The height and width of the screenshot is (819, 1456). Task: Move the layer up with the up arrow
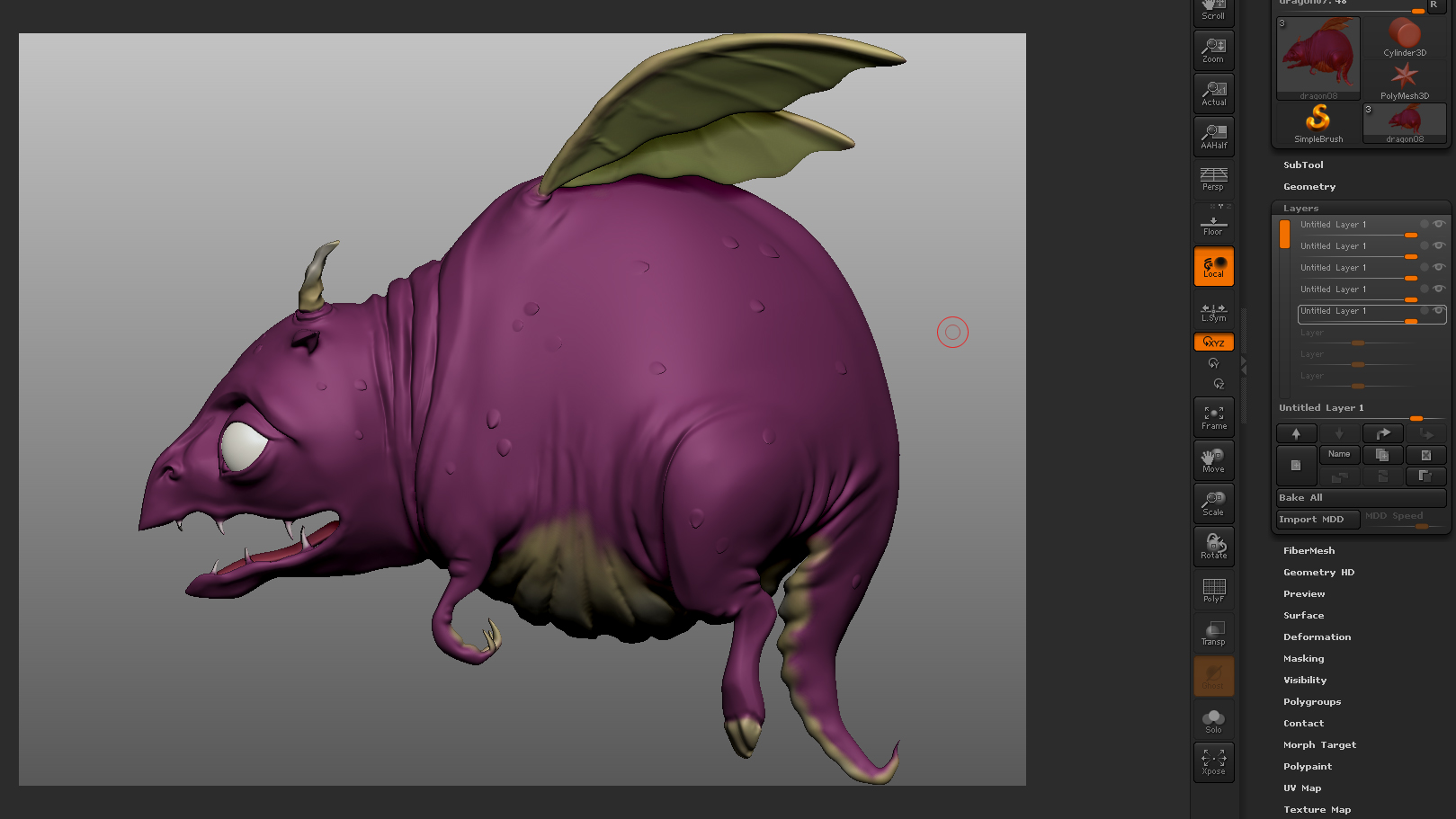1296,433
